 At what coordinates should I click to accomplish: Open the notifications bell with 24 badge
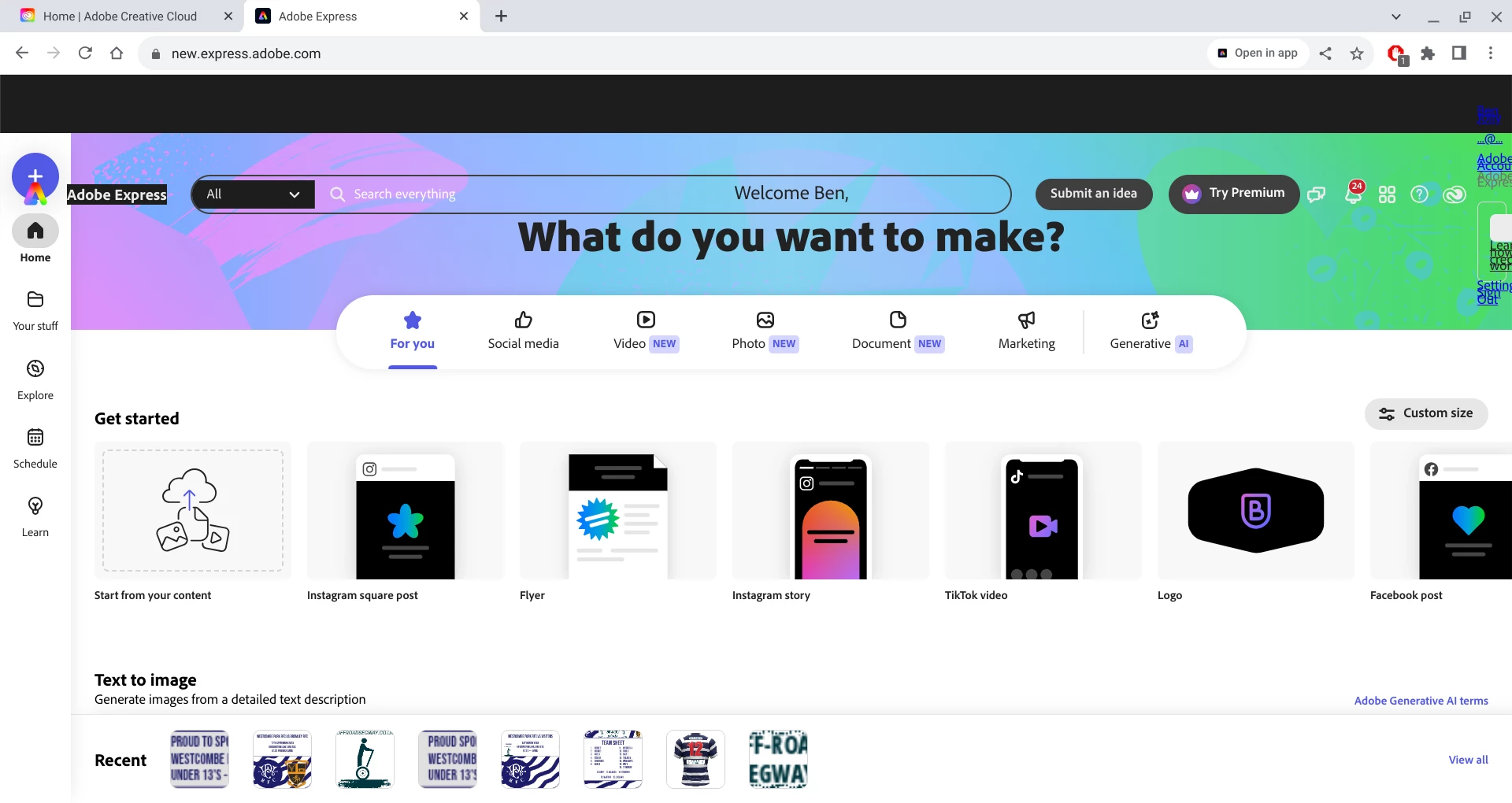pos(1354,193)
